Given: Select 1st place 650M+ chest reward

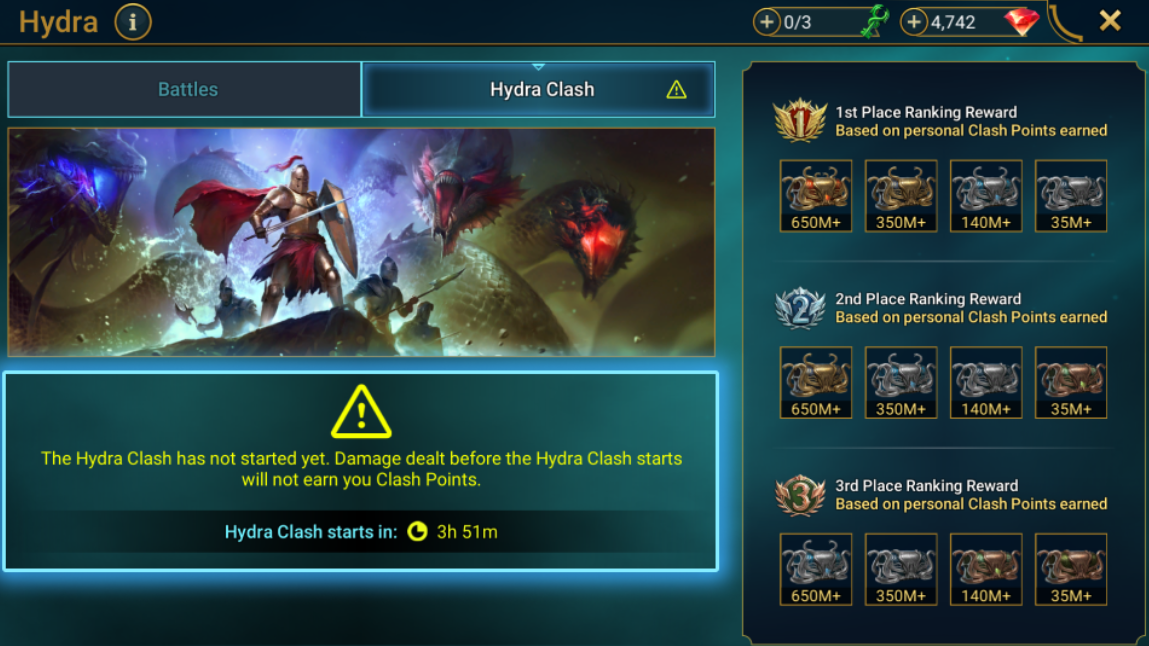Looking at the screenshot, I should point(816,196).
